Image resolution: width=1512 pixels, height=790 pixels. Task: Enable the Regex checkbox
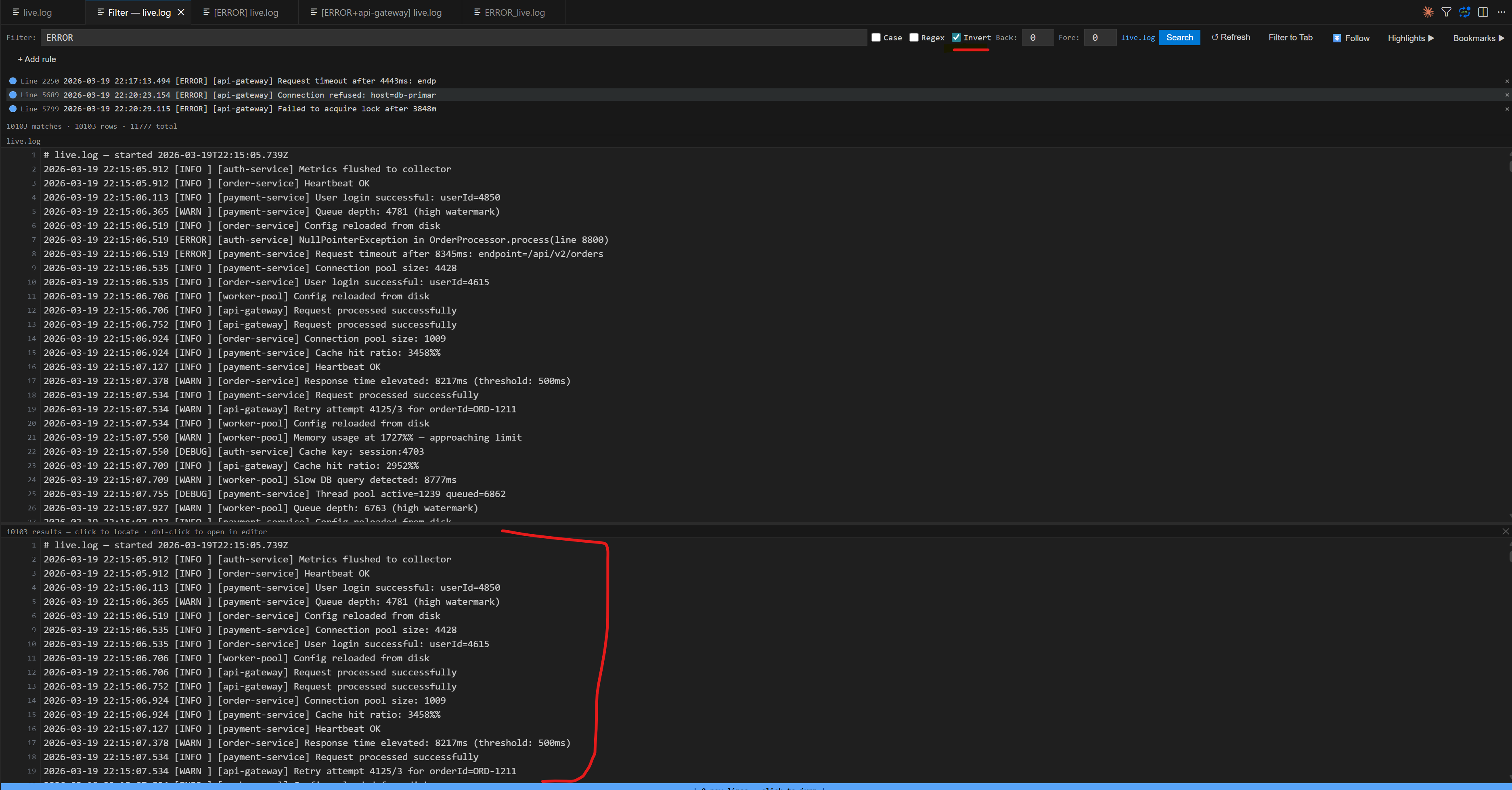click(x=913, y=38)
